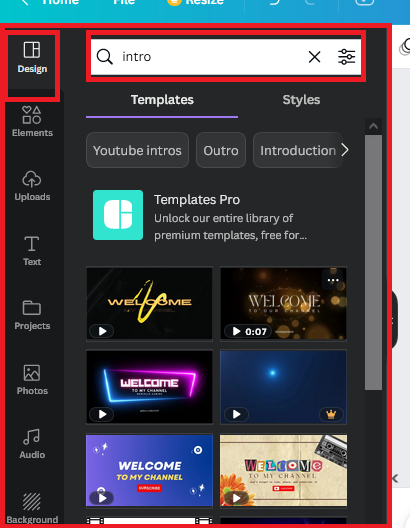This screenshot has width=410, height=528.
Task: Choose the neon frame 'WELCOME' template
Action: pyautogui.click(x=149, y=386)
